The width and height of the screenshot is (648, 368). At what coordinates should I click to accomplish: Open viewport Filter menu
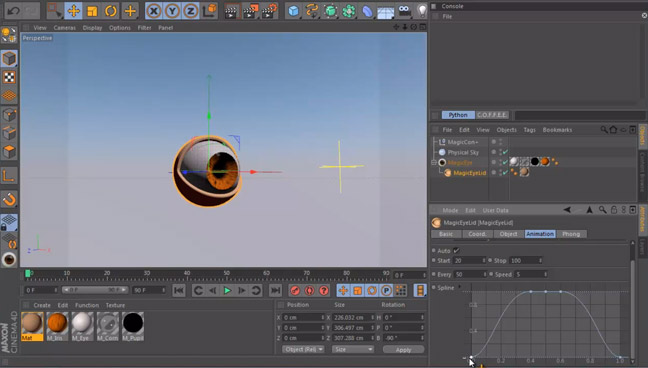point(144,28)
